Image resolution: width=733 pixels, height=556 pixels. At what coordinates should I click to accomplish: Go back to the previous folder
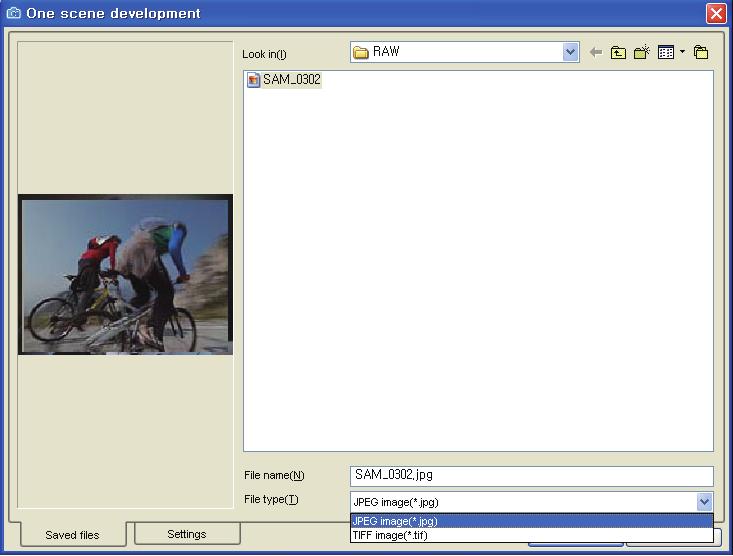coord(596,52)
